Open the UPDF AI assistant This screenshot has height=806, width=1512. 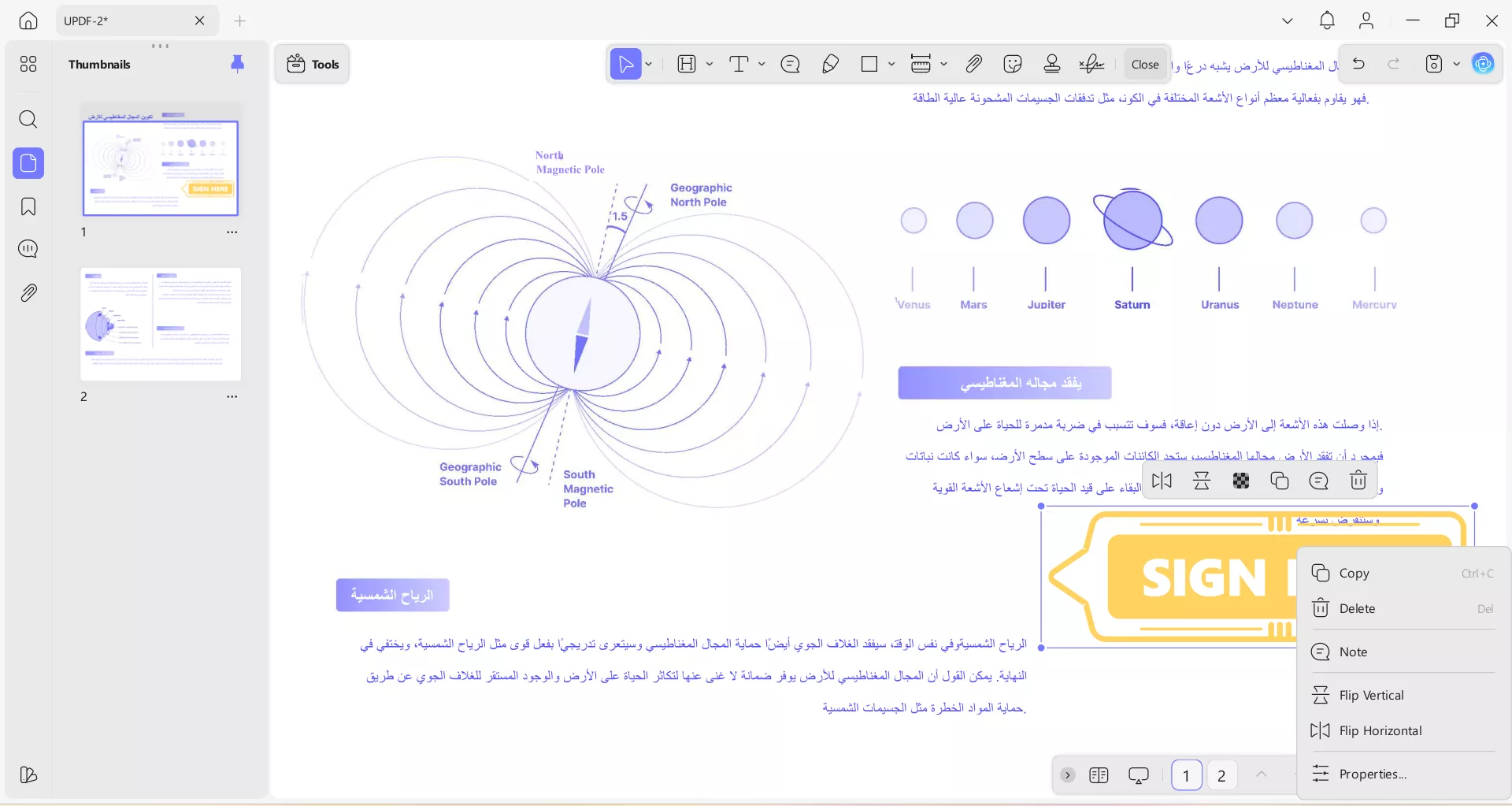point(1484,64)
